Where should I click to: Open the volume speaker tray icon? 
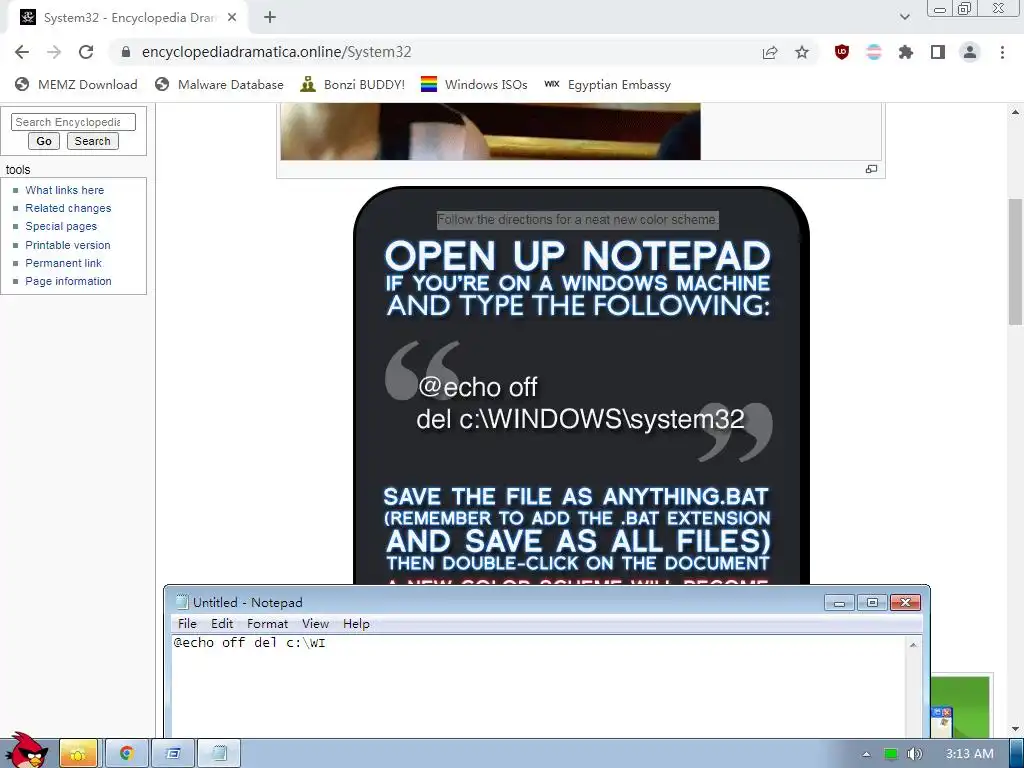915,754
